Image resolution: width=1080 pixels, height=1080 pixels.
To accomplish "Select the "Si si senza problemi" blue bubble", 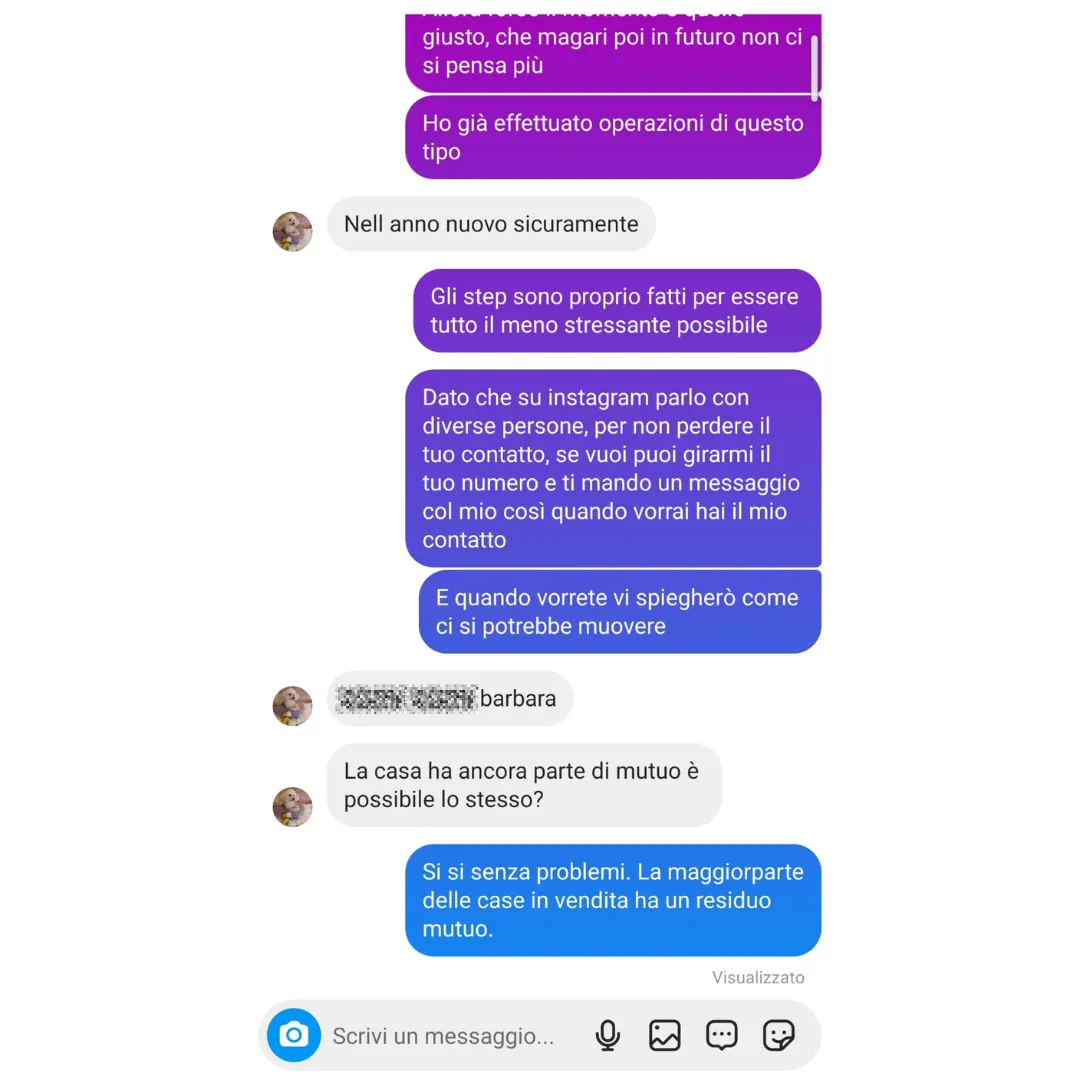I will 613,900.
